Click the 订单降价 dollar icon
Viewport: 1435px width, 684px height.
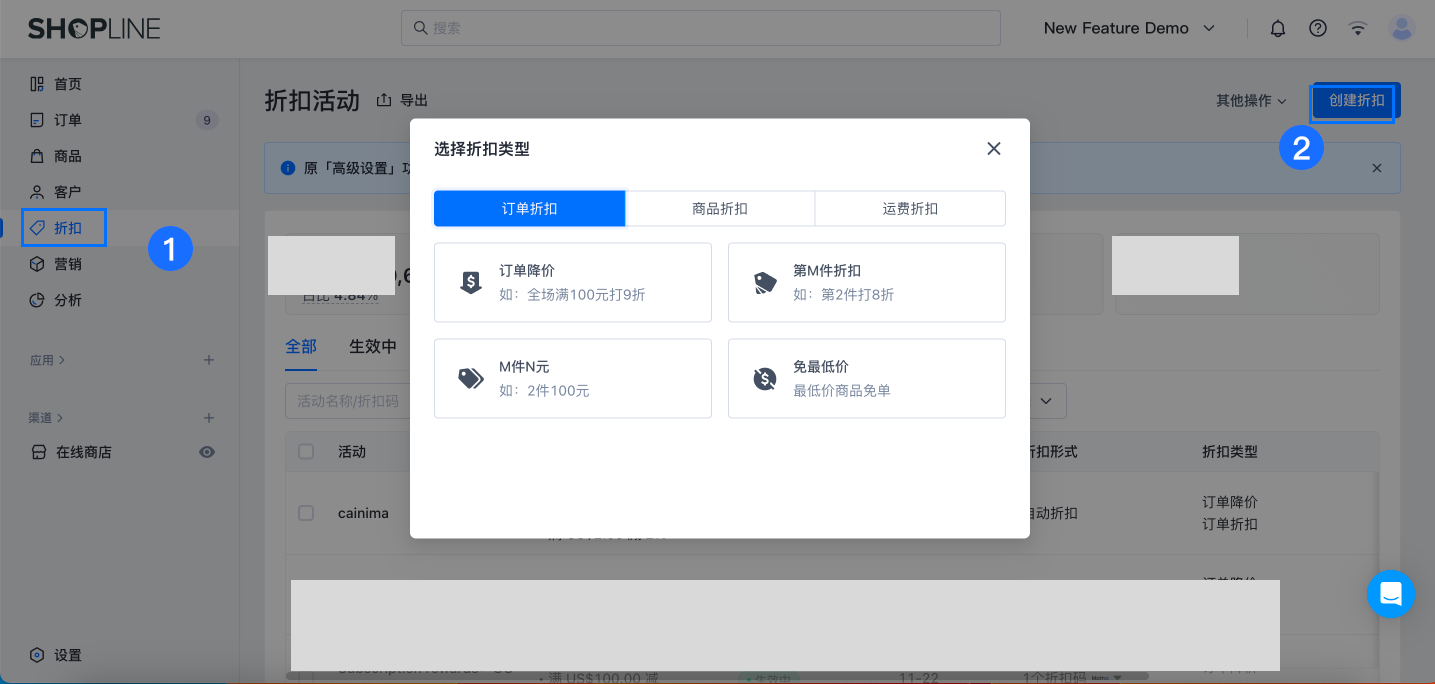pyautogui.click(x=471, y=283)
